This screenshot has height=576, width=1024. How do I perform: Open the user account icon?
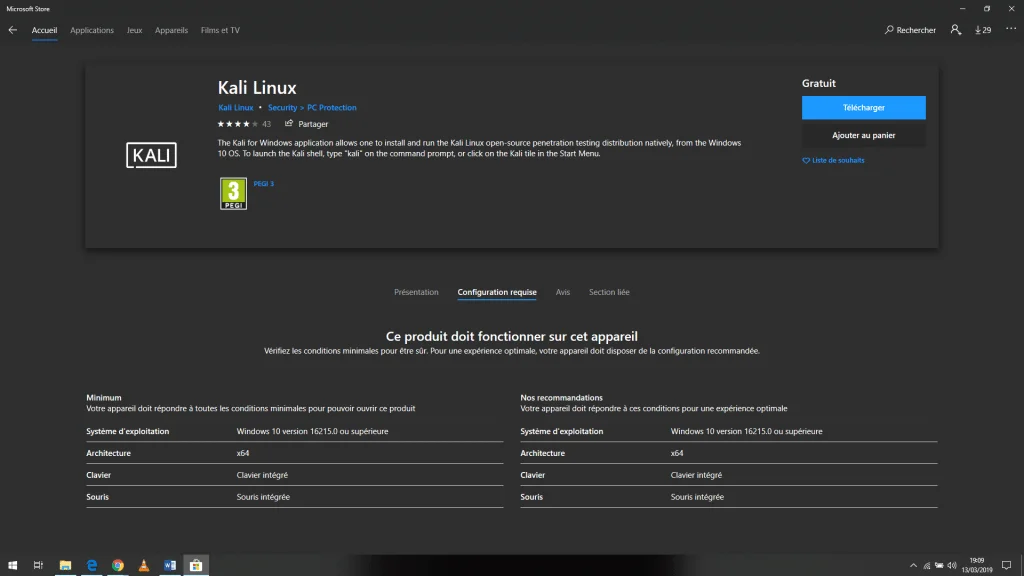coord(956,30)
